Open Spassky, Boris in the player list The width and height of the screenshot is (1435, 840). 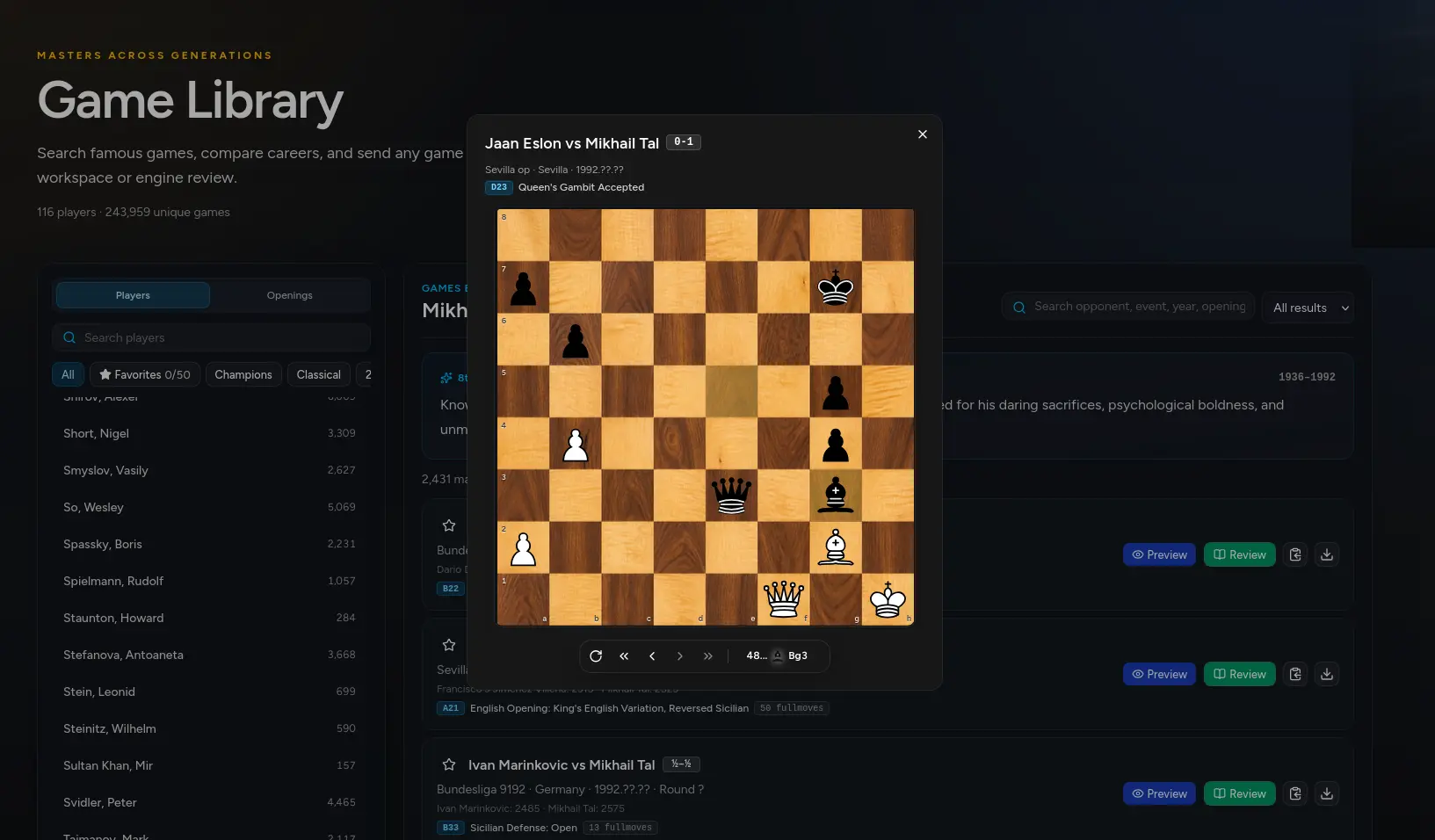pos(209,544)
